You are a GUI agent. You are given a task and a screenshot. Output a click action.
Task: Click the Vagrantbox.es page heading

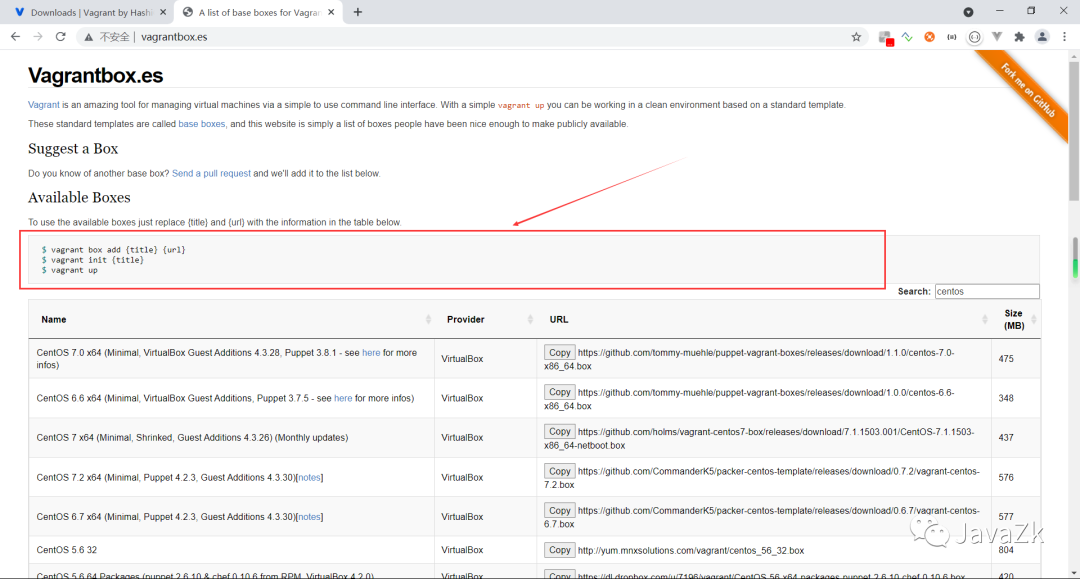pos(96,75)
